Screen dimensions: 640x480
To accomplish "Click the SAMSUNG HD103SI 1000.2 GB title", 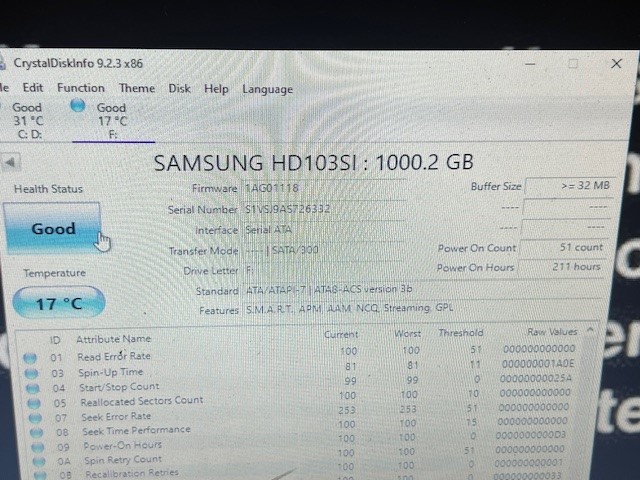I will (313, 162).
